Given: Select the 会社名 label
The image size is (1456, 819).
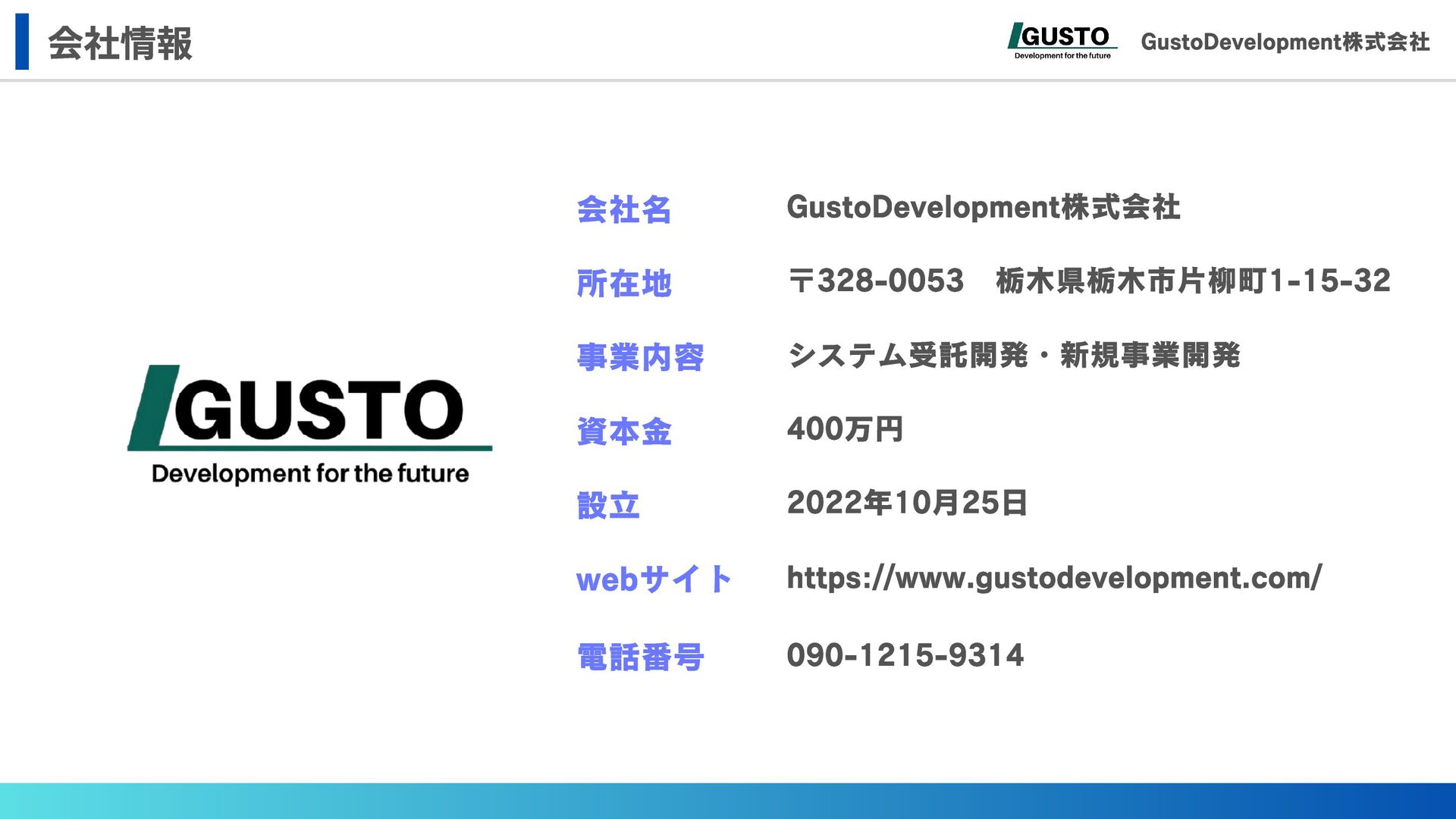Looking at the screenshot, I should click(x=624, y=209).
